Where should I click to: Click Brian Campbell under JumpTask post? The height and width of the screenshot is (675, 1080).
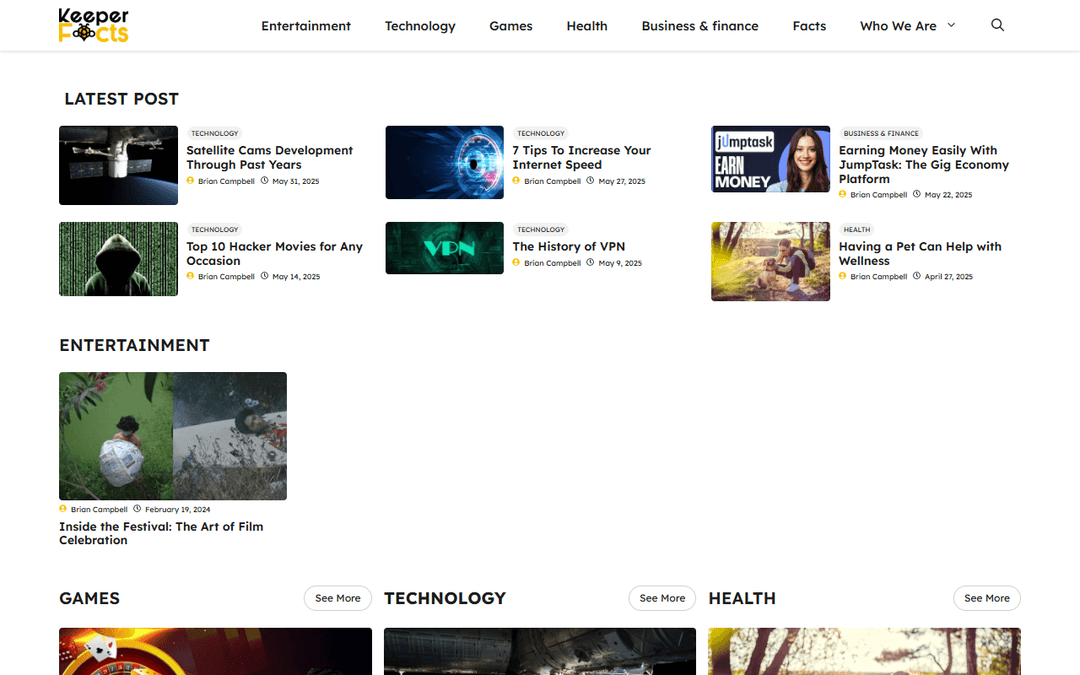coord(879,195)
